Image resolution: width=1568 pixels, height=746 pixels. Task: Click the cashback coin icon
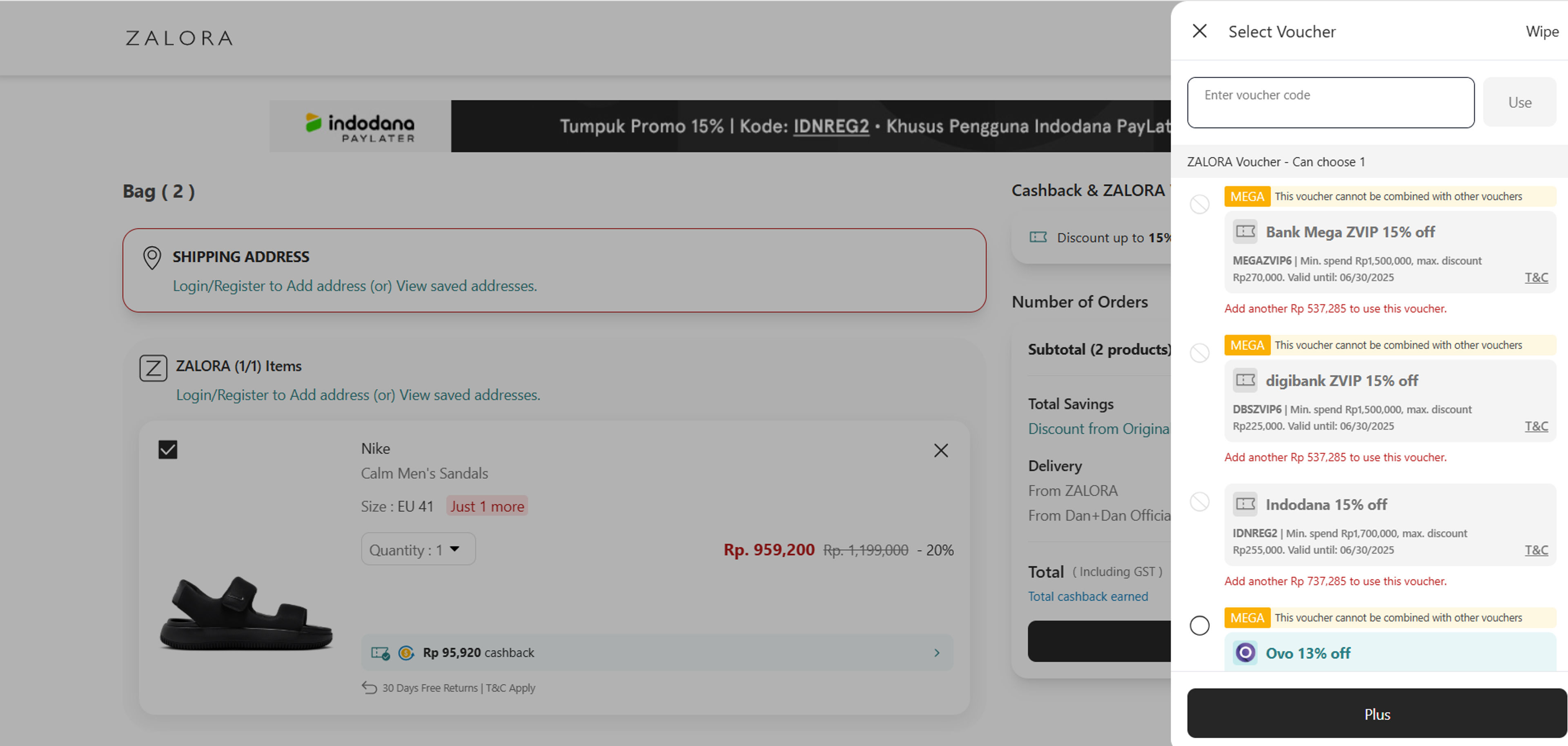click(x=405, y=652)
